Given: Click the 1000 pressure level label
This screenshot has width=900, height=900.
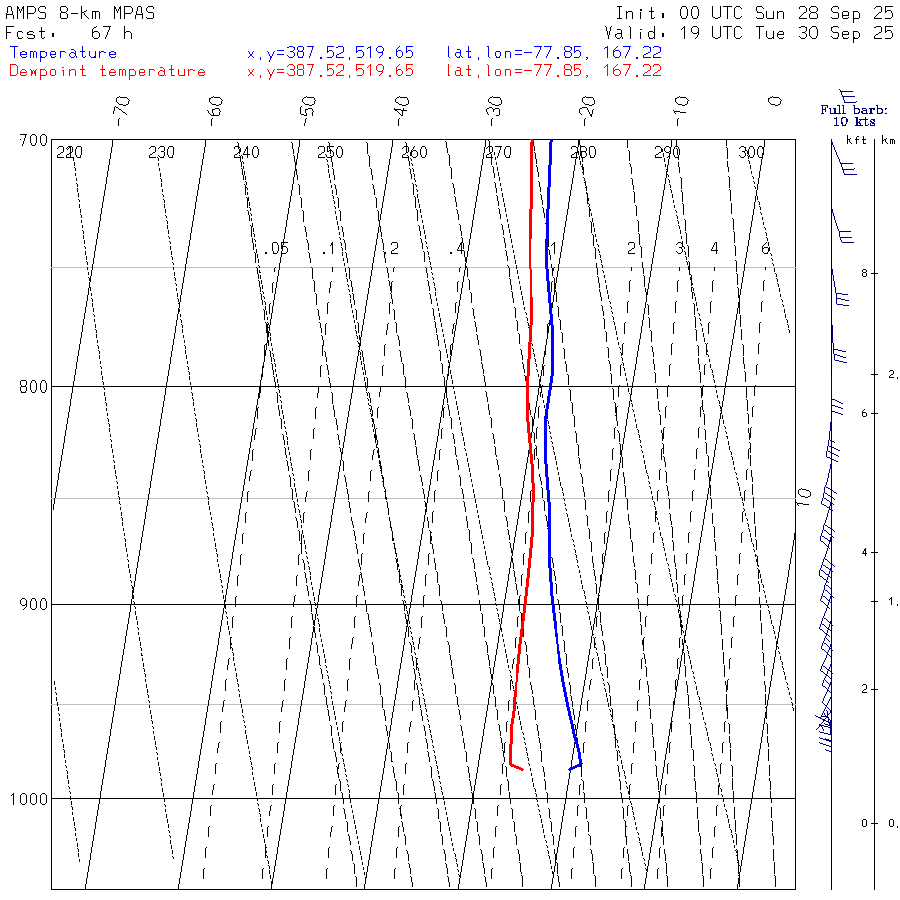Looking at the screenshot, I should (29, 799).
